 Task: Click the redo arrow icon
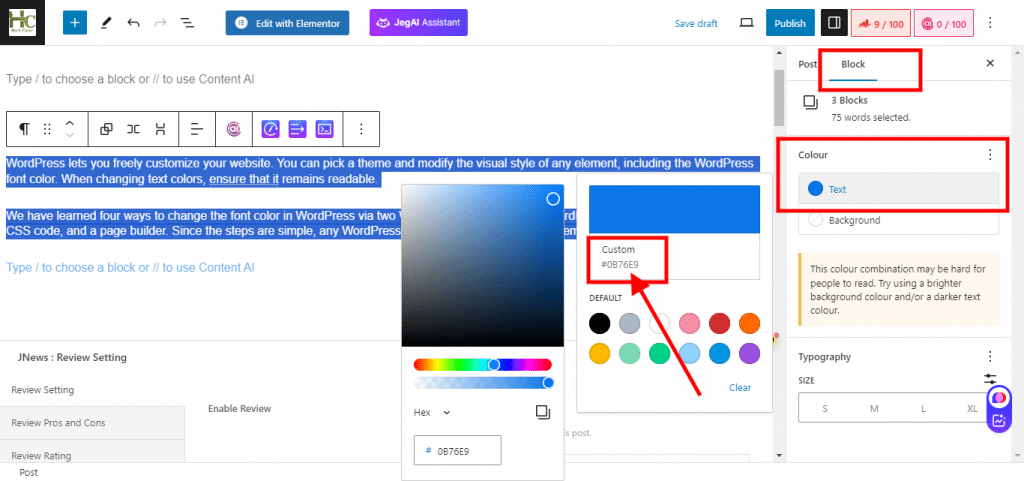point(160,23)
